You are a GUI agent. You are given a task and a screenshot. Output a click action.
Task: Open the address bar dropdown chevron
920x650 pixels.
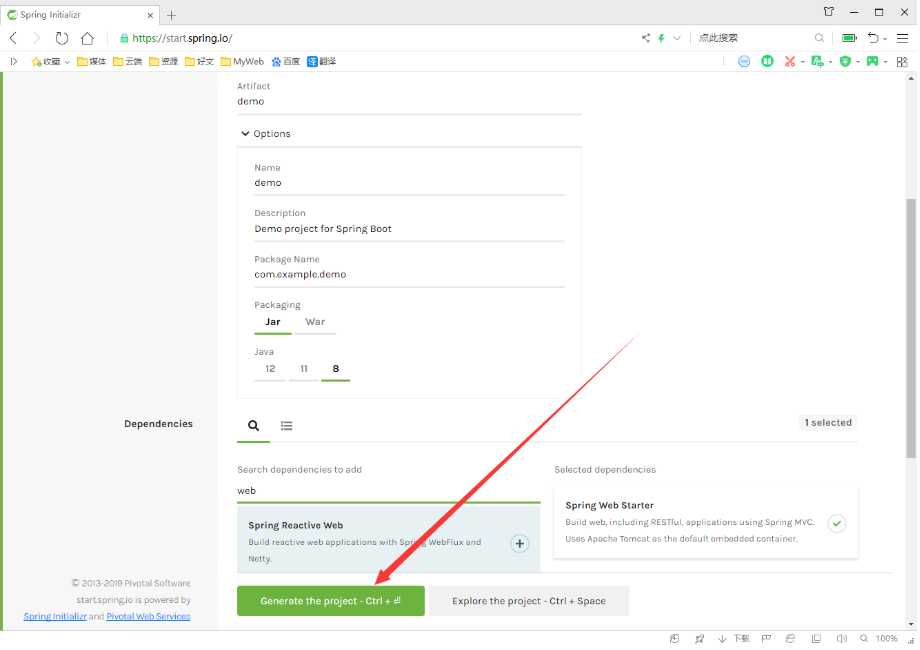point(677,38)
